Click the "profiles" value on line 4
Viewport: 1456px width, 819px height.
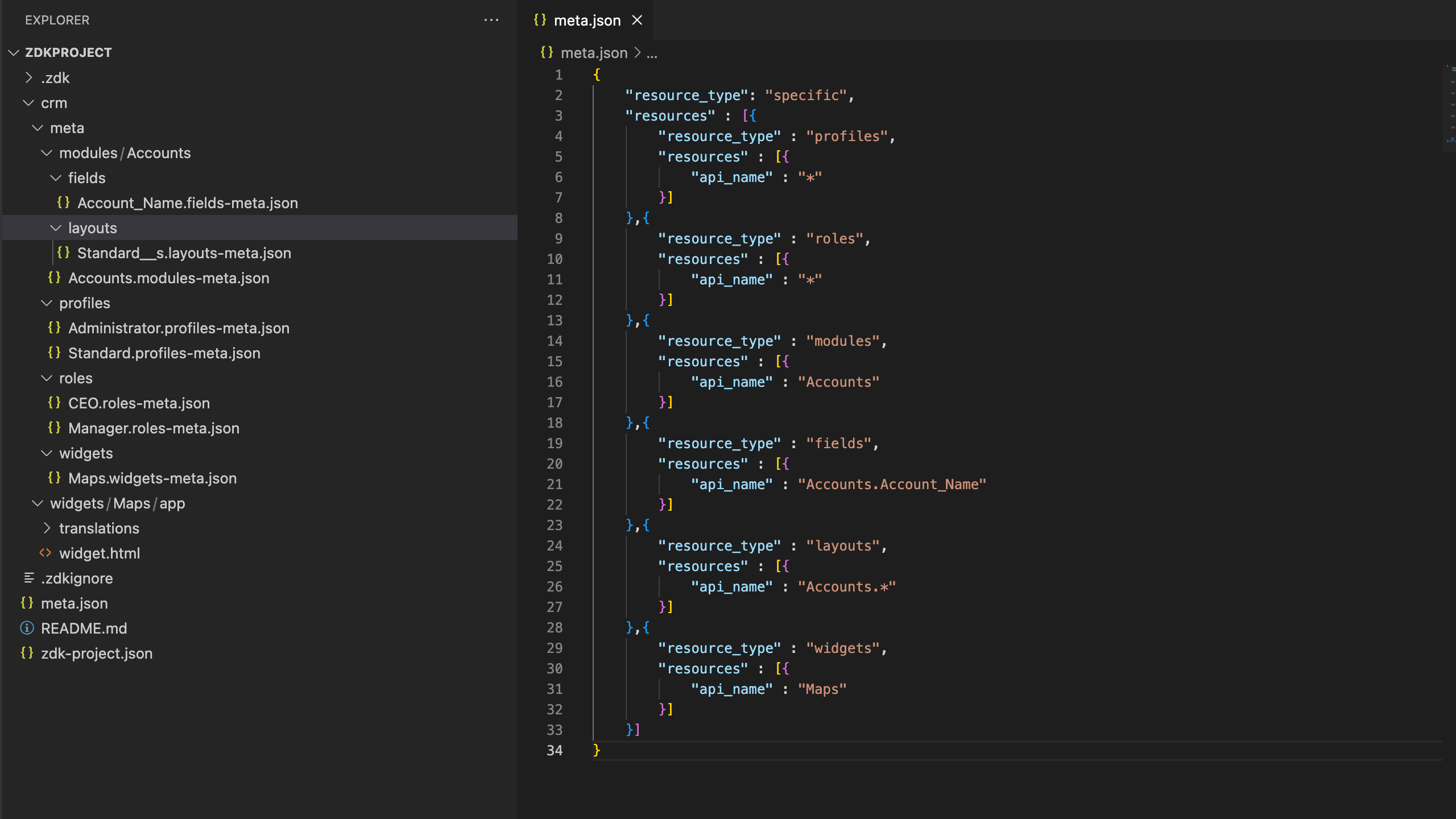coord(847,136)
